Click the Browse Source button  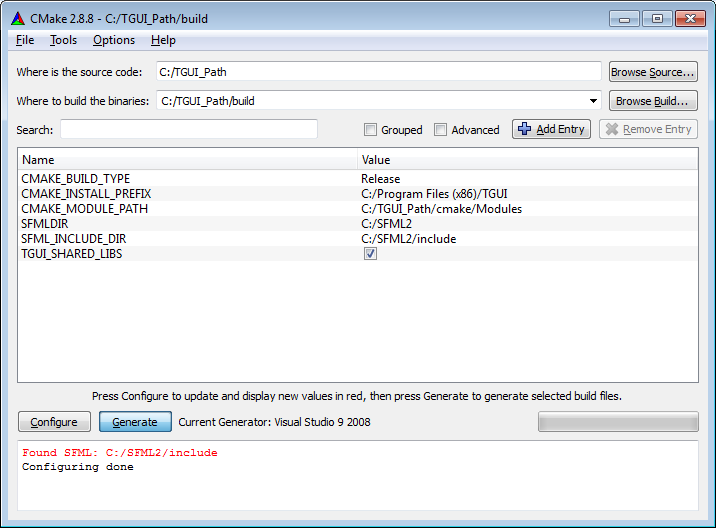653,72
